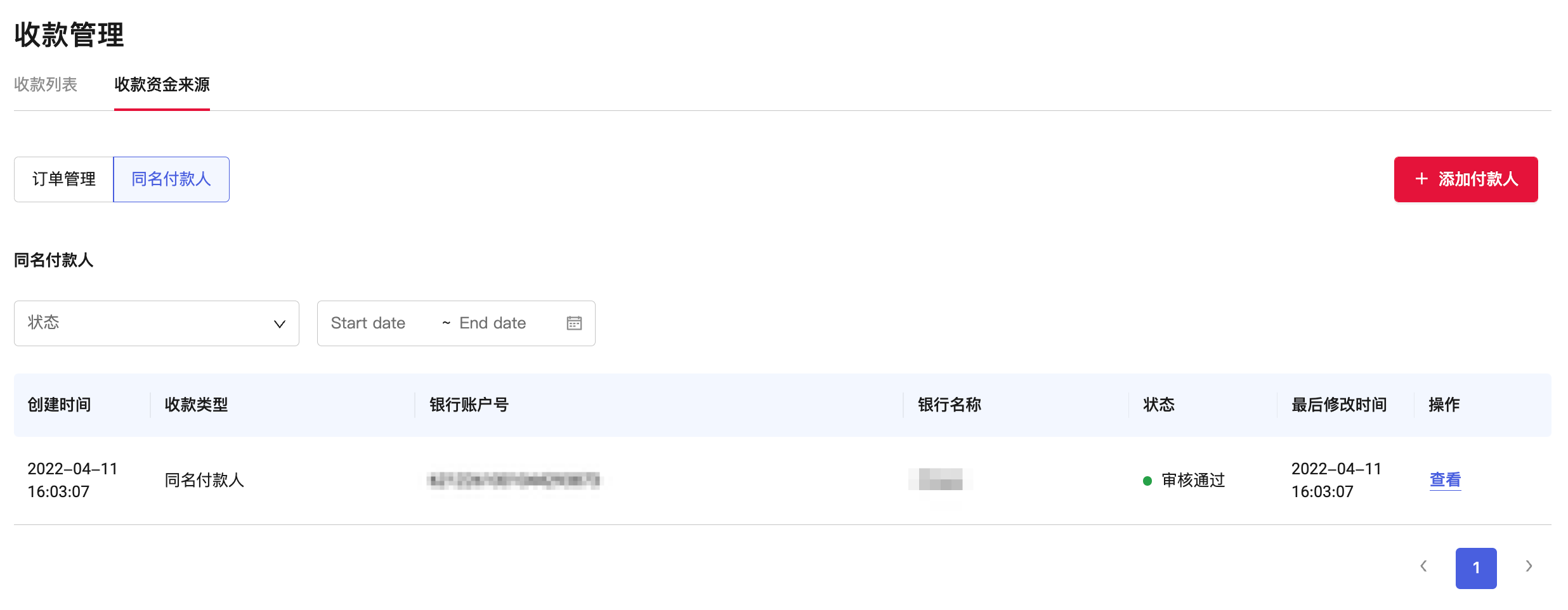Click the 最后修改时间 column header
Viewport: 1568px width, 610px height.
1339,405
